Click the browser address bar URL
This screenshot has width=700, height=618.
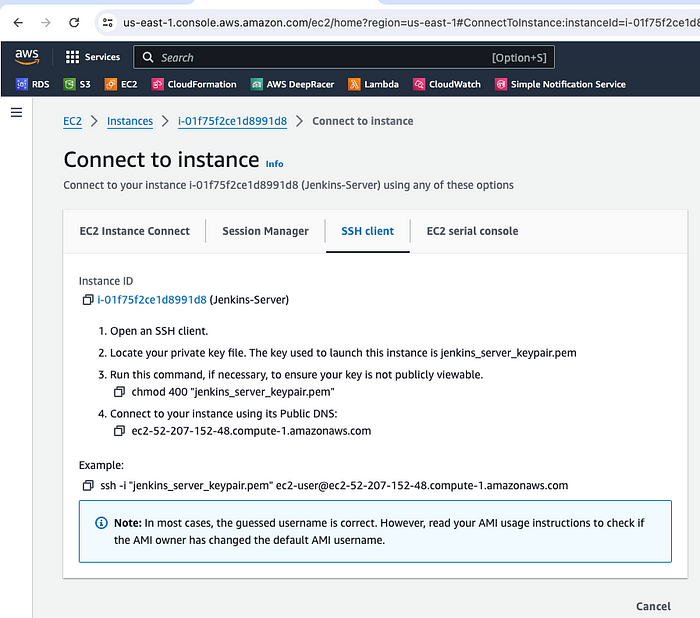pyautogui.click(x=411, y=22)
